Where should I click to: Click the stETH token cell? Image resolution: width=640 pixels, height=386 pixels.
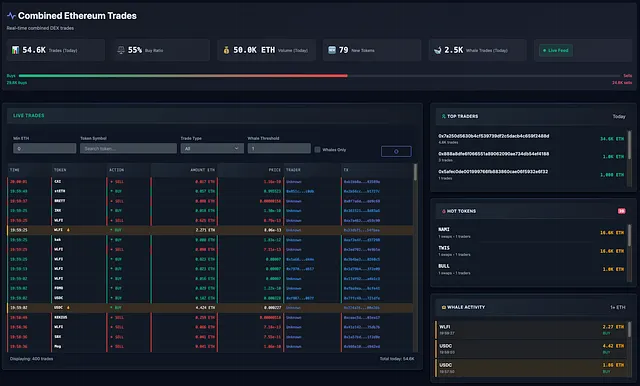click(x=60, y=191)
